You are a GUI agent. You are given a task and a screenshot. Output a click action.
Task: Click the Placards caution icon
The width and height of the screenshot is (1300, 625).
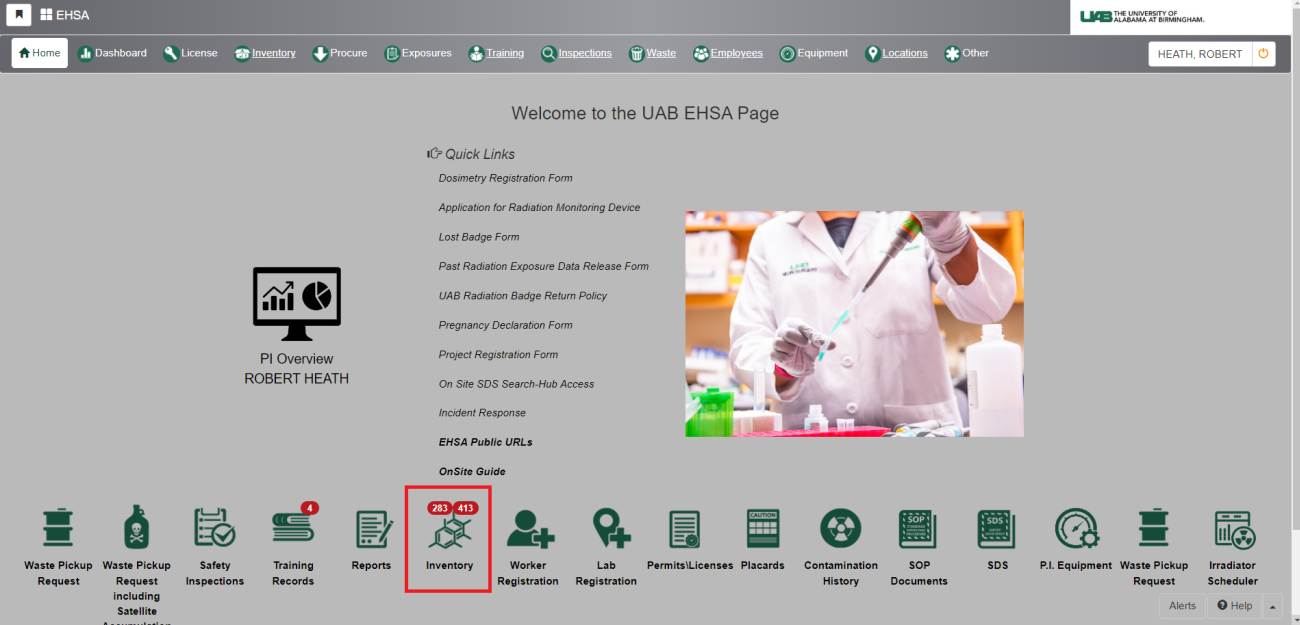[762, 529]
